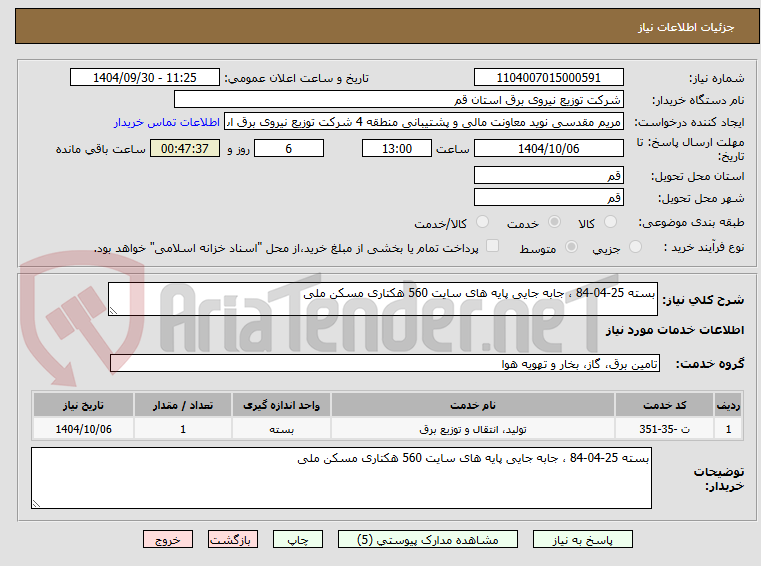Click table date cell 1404/10/06

click(83, 429)
